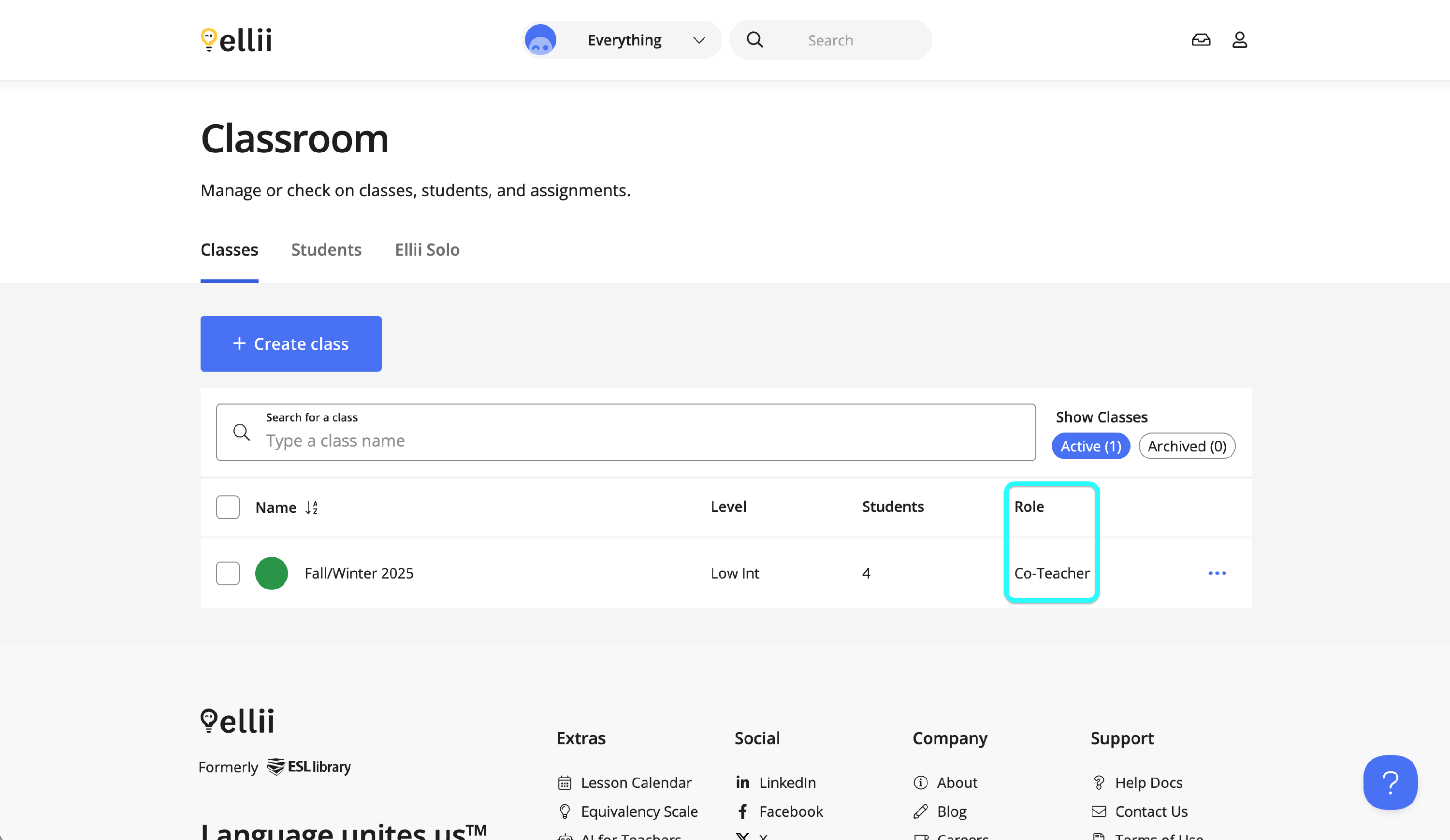Sort classes with Name A-Z icon
1450x840 pixels.
[311, 507]
